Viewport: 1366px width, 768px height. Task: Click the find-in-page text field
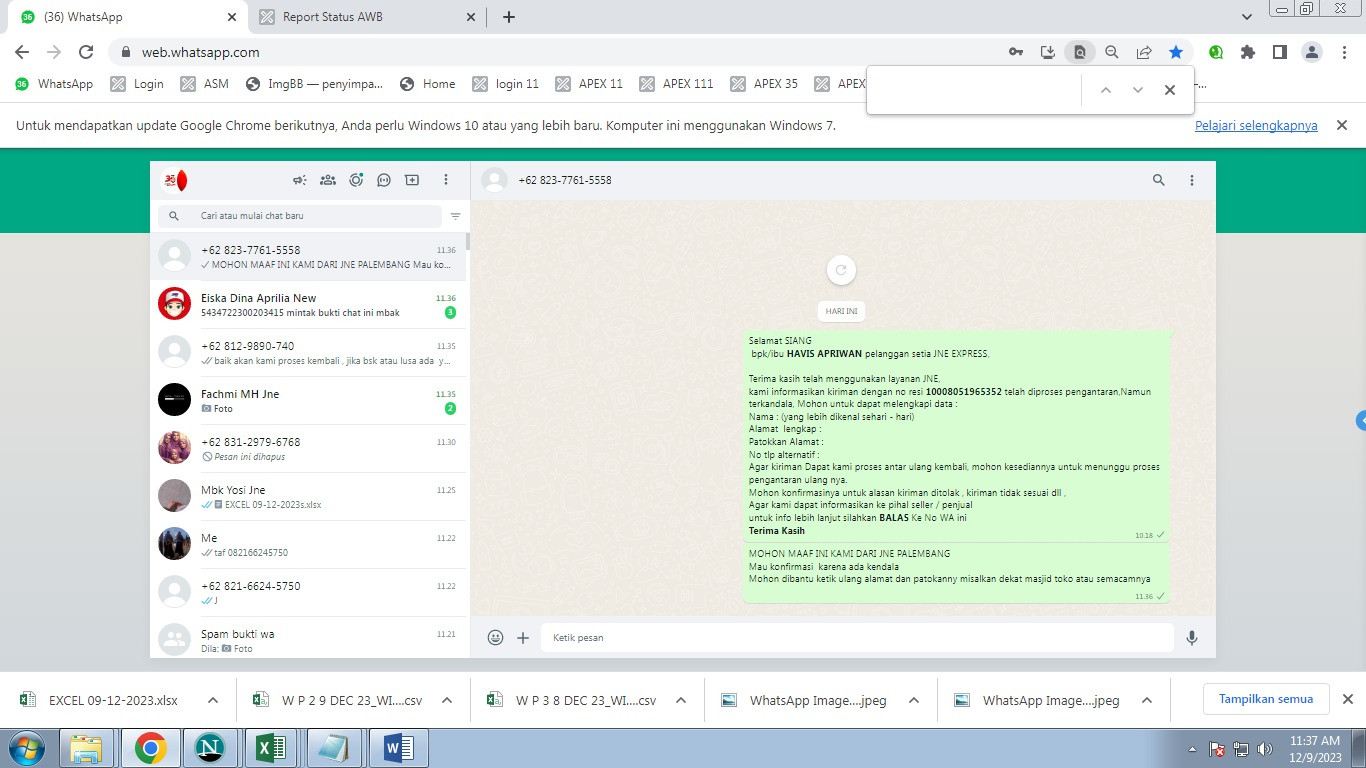(975, 90)
